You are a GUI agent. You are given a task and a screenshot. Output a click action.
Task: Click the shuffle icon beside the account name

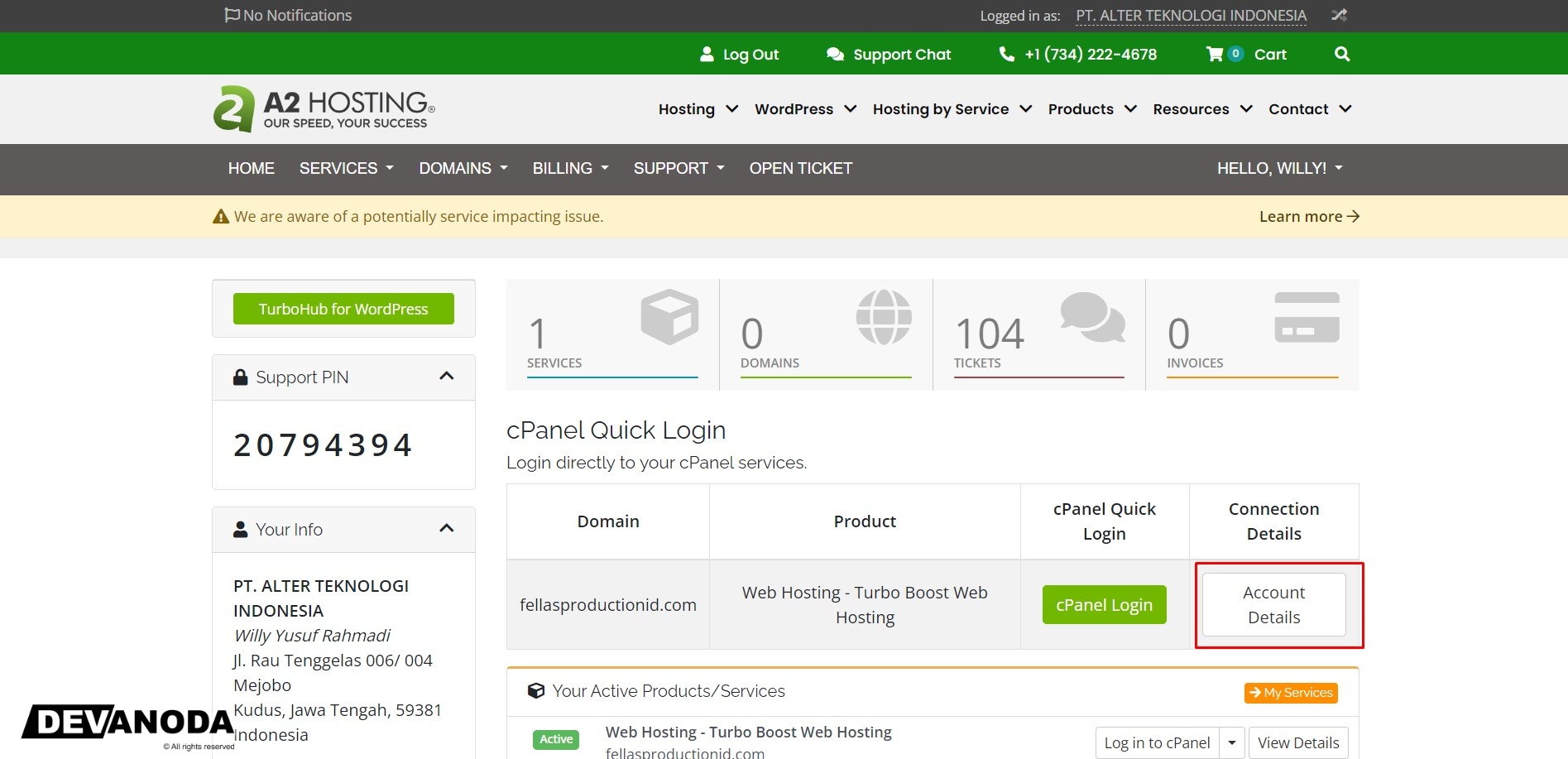pos(1339,15)
